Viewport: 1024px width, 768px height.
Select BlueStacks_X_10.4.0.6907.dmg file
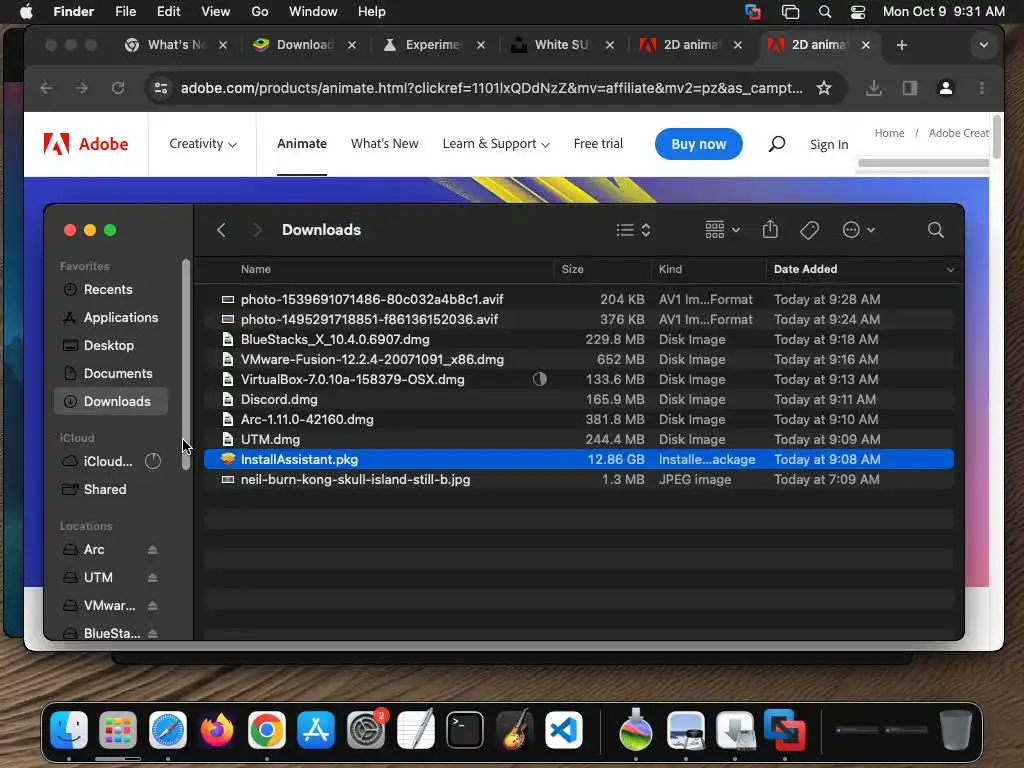coord(579,340)
